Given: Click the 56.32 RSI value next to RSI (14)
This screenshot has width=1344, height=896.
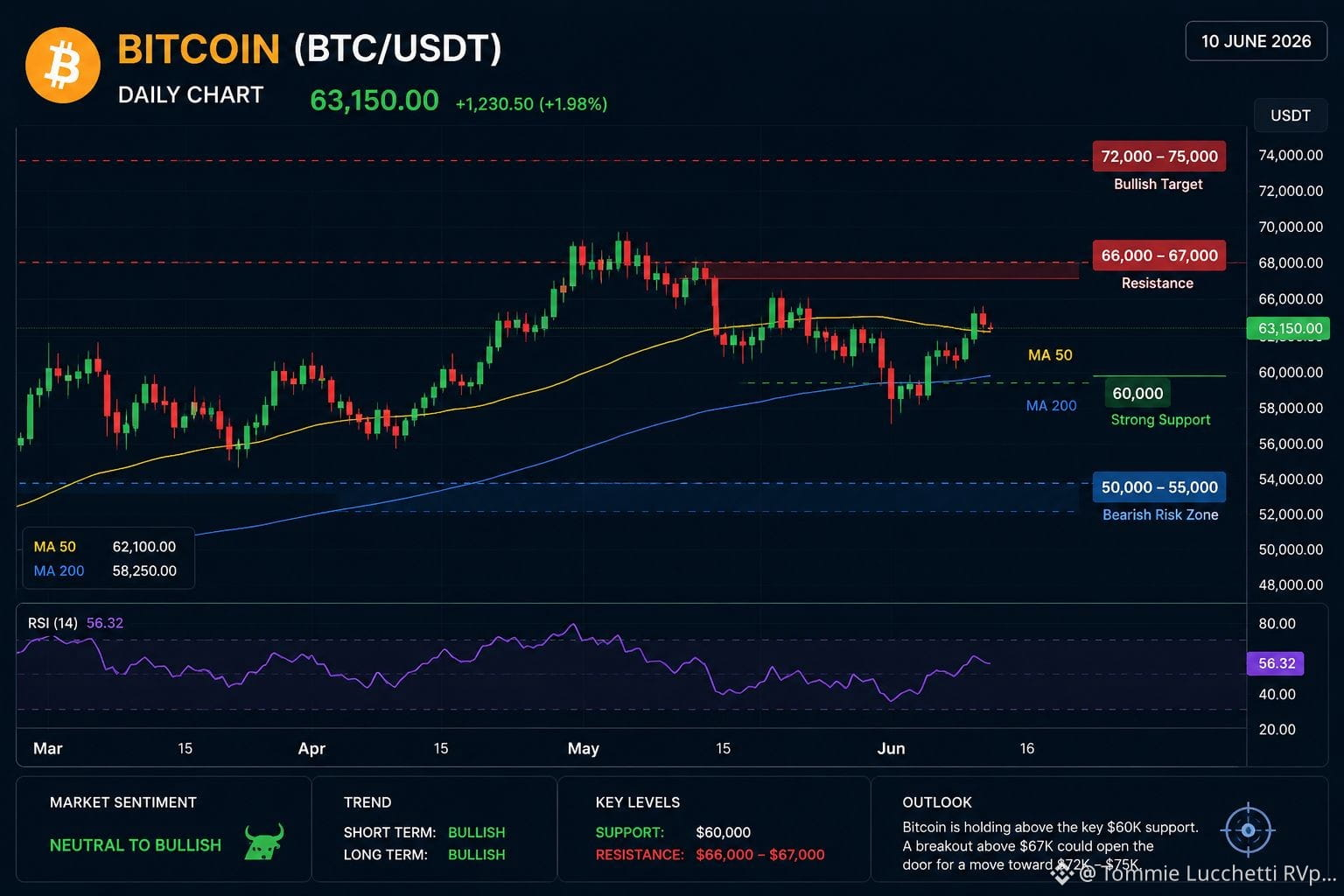Looking at the screenshot, I should (105, 623).
